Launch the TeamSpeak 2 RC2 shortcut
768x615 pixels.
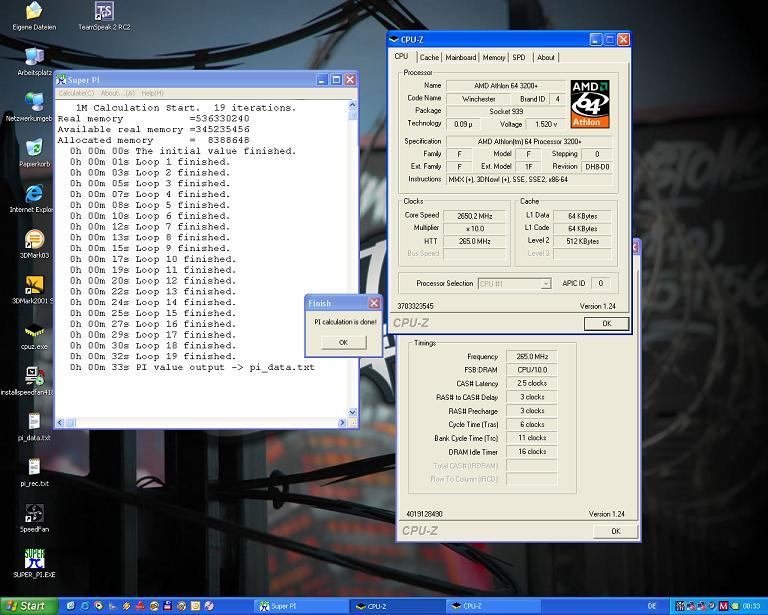click(104, 11)
